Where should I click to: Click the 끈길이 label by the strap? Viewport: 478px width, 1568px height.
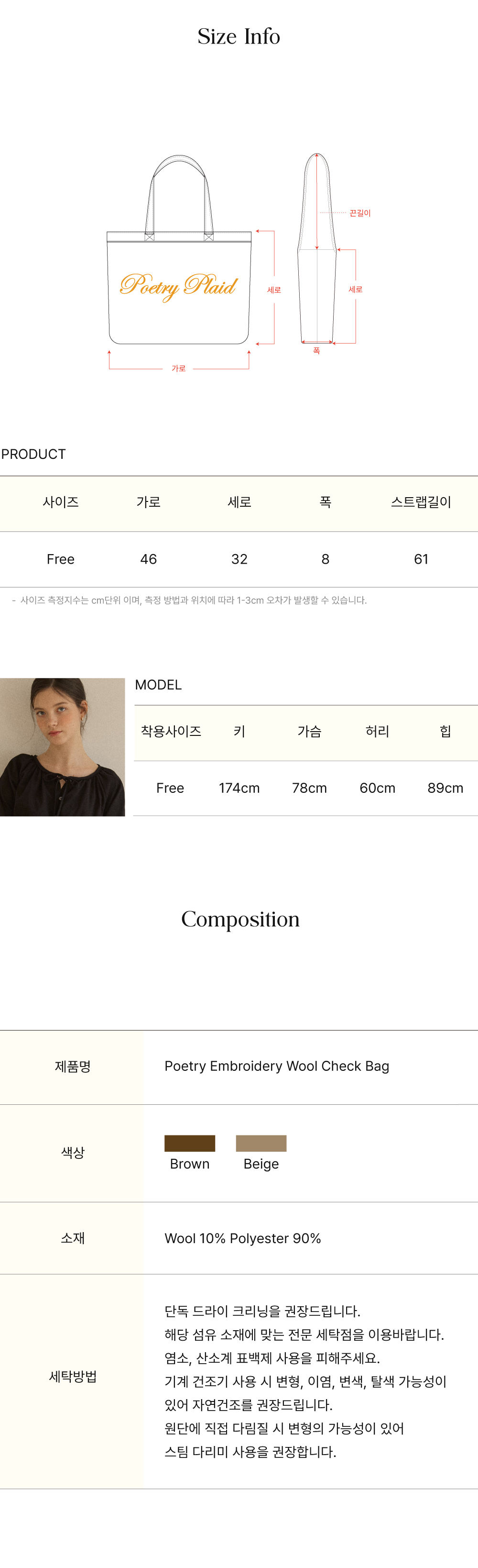[359, 213]
